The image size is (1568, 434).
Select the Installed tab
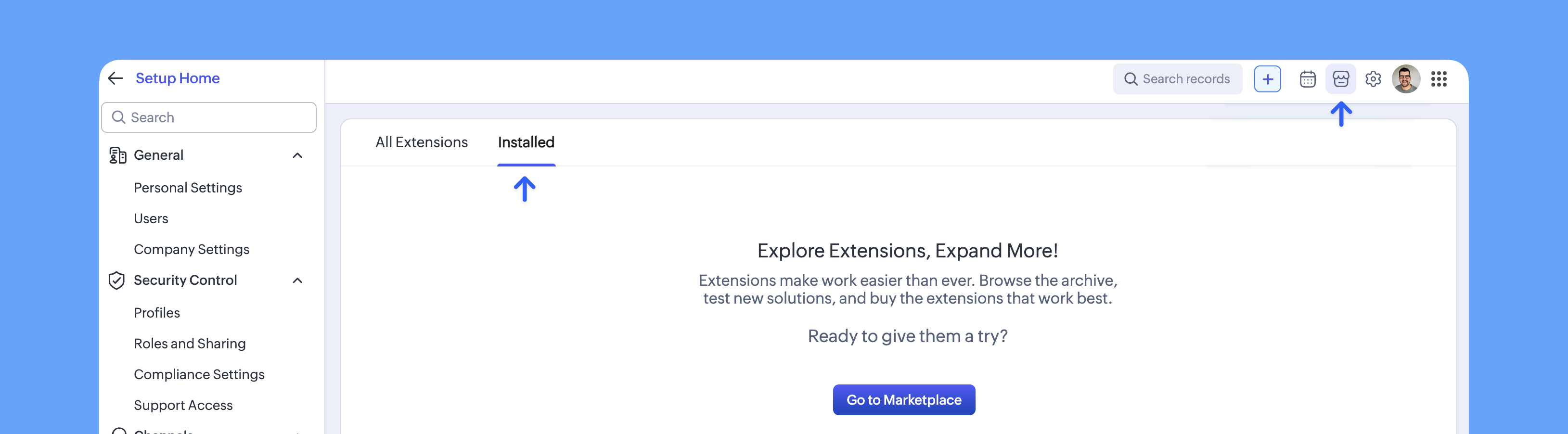pos(526,142)
